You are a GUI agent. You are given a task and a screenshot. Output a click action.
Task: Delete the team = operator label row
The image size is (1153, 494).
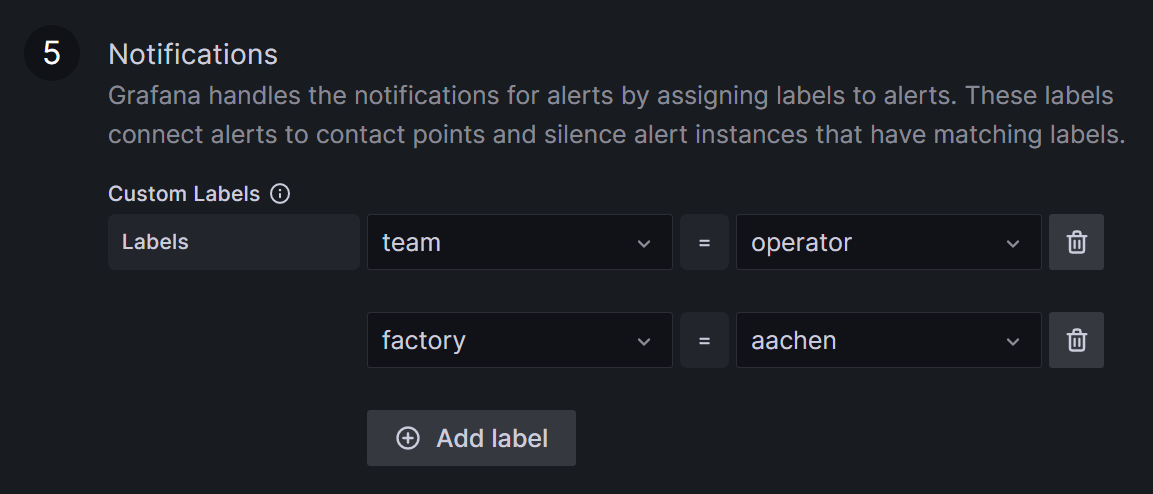point(1076,242)
